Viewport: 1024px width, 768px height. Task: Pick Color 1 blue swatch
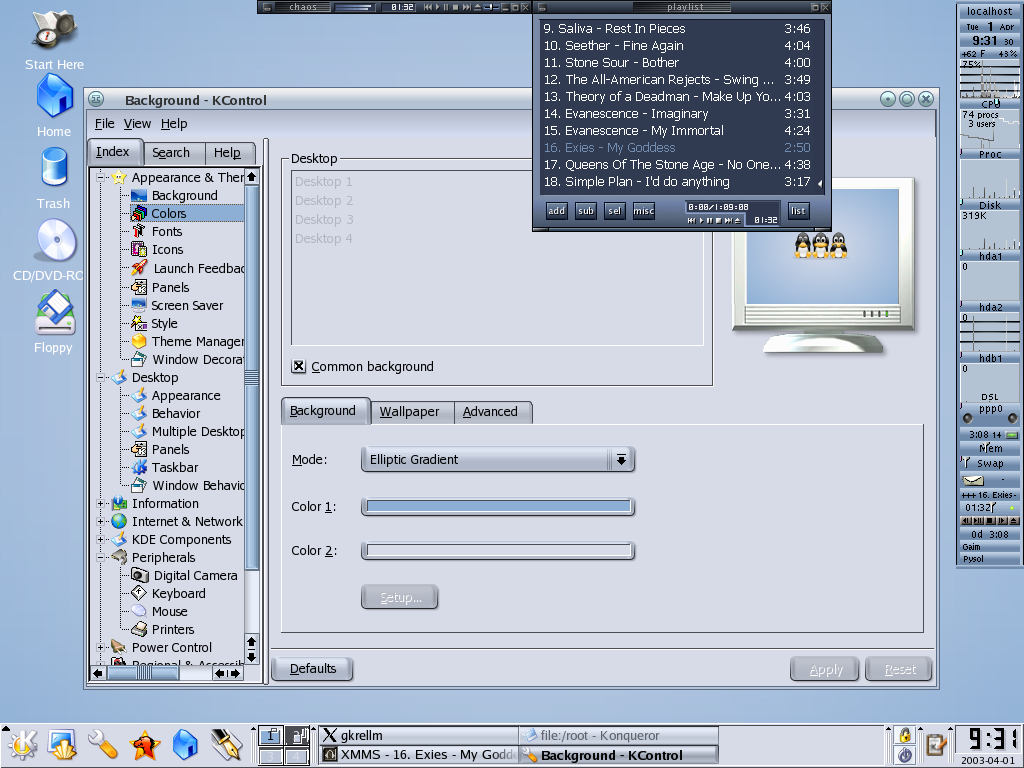coord(498,506)
